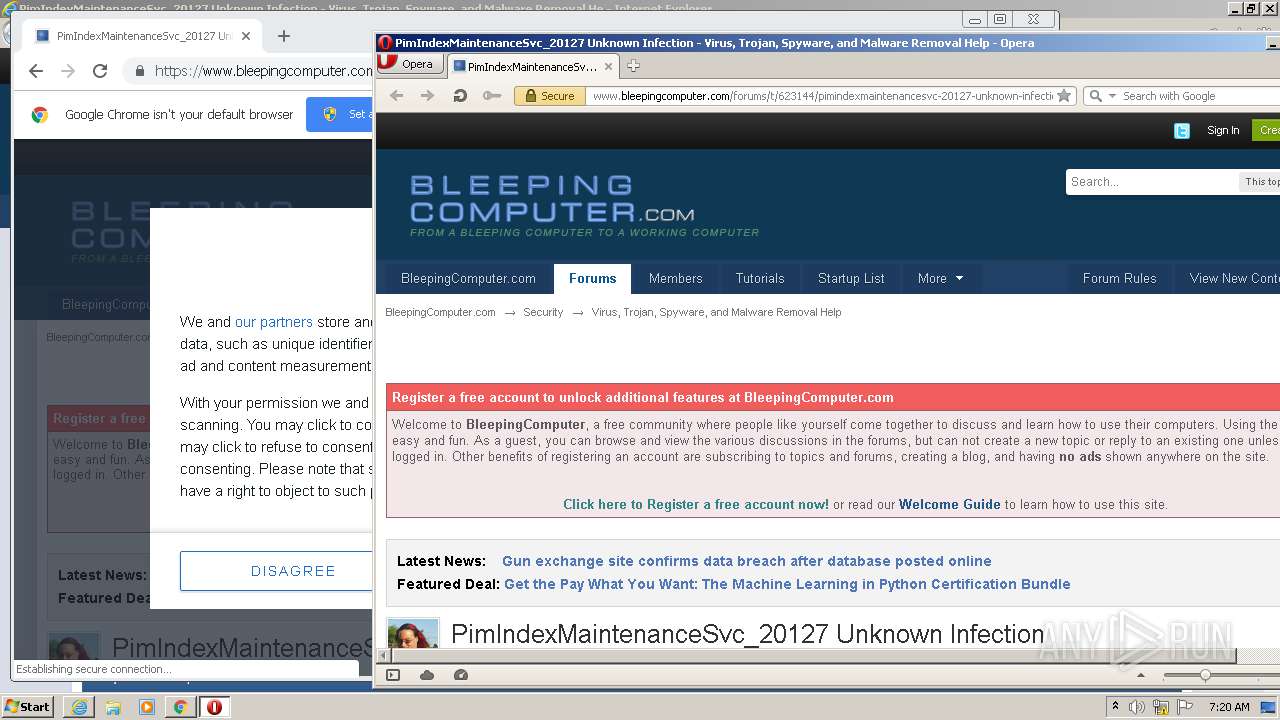The height and width of the screenshot is (720, 1280).
Task: Switch to Opera on taskbar
Action: [x=215, y=707]
